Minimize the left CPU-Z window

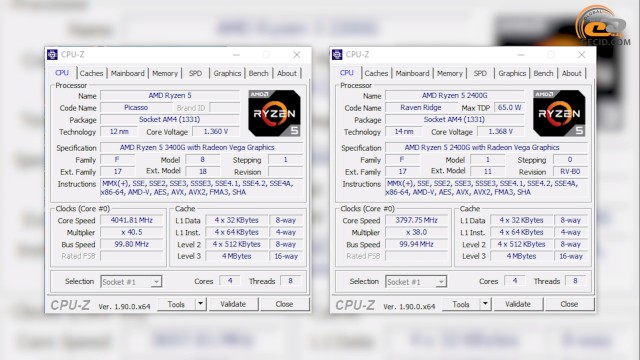(x=236, y=55)
